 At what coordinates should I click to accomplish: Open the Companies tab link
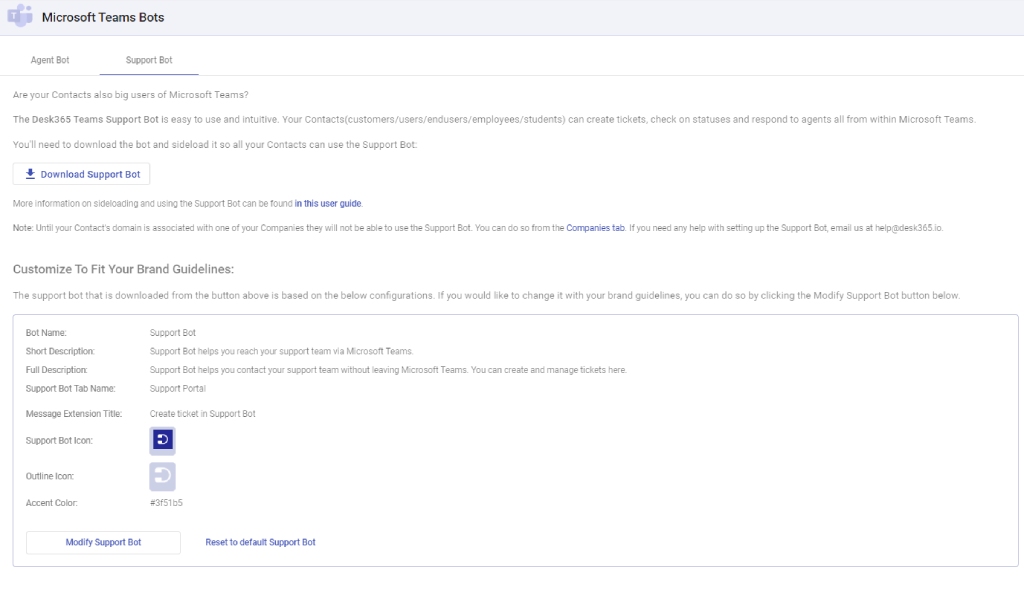595,228
